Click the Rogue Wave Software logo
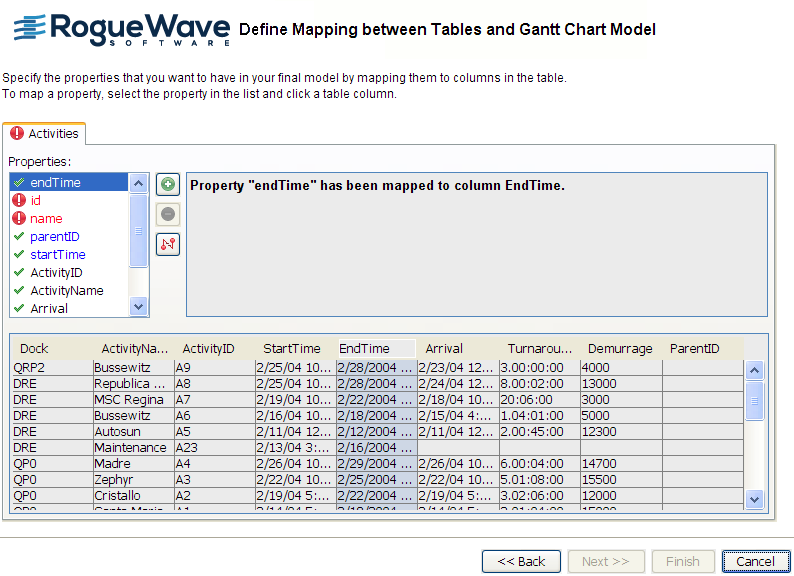Screen dimensions: 794x576 click(120, 30)
